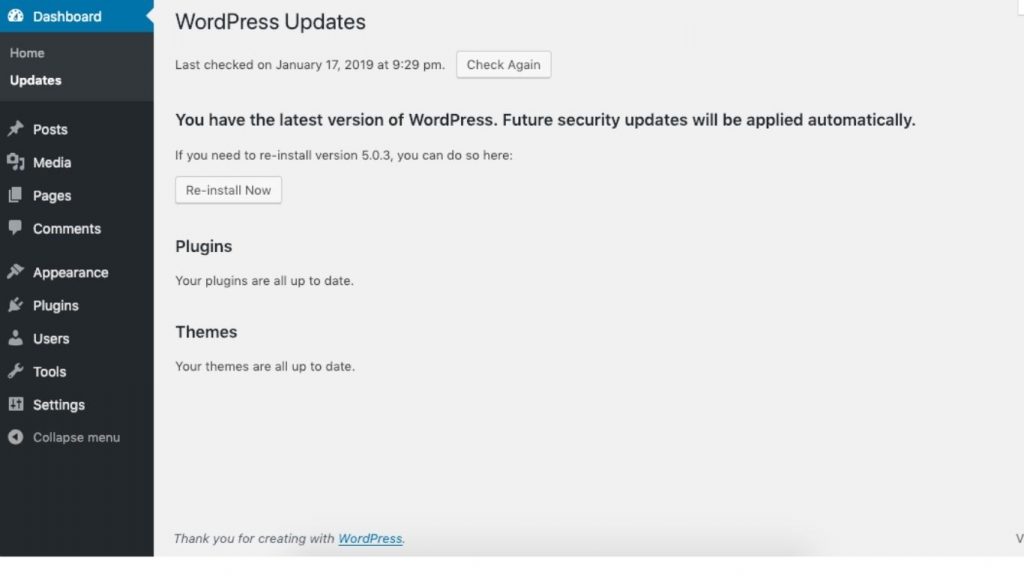This screenshot has width=1024, height=576.
Task: Follow the WordPress footer link
Action: [370, 538]
